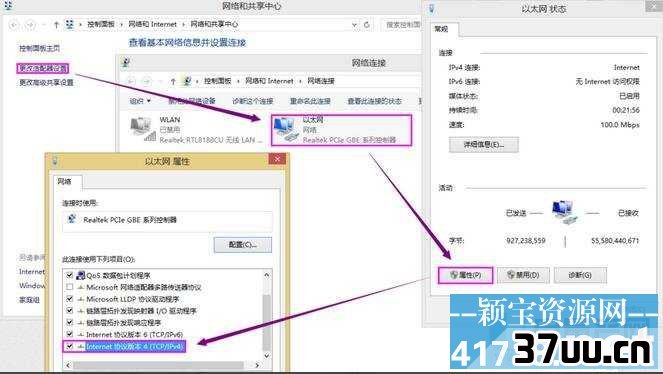663x374 pixels.
Task: Click 诊断(G) button in status dialog
Action: click(x=580, y=275)
